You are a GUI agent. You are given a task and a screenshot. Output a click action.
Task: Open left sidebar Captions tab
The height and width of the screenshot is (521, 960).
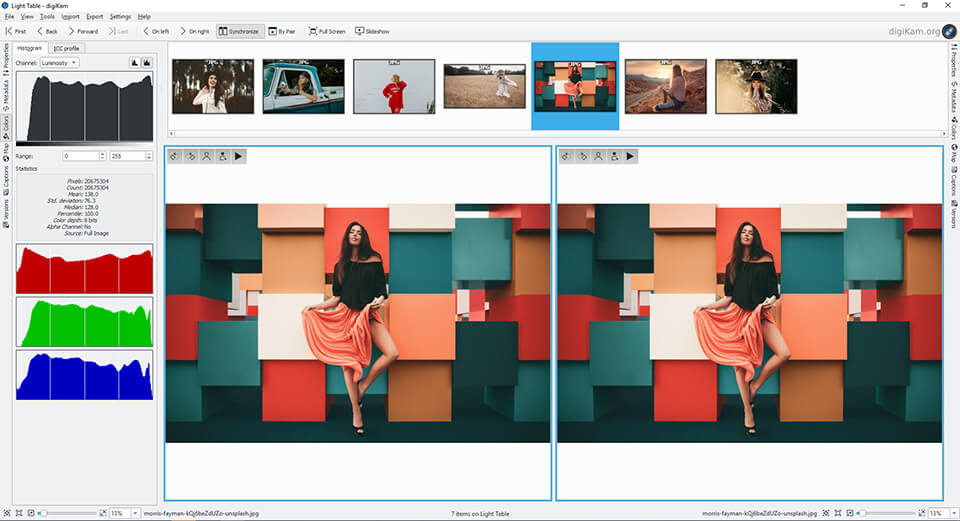(x=6, y=180)
